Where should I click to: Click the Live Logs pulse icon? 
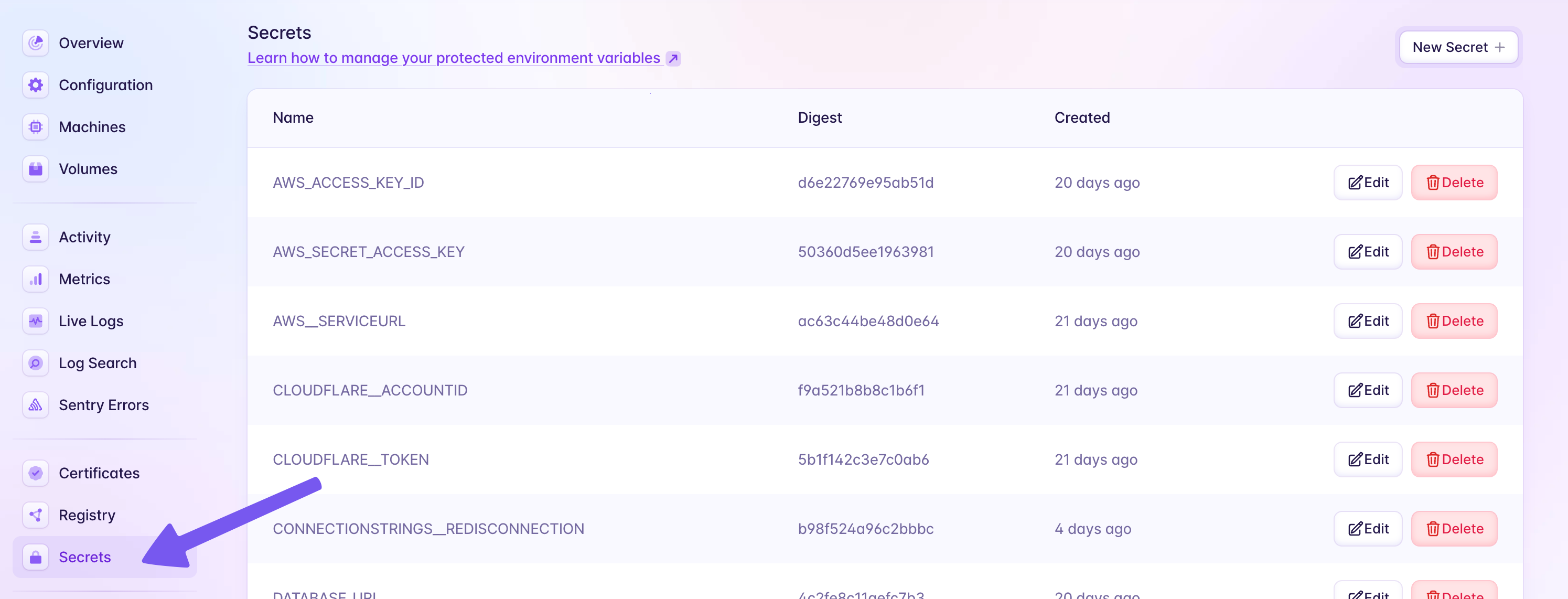[36, 322]
